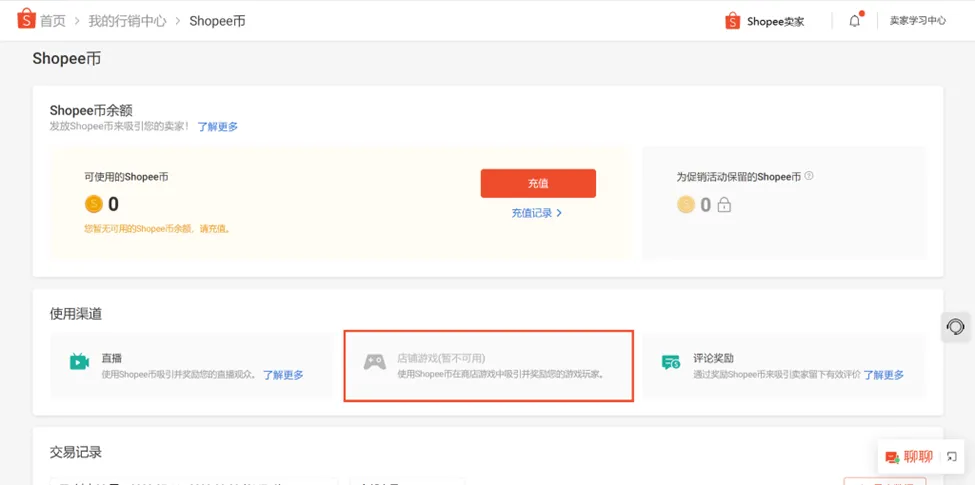Open the notification bell

[x=855, y=21]
